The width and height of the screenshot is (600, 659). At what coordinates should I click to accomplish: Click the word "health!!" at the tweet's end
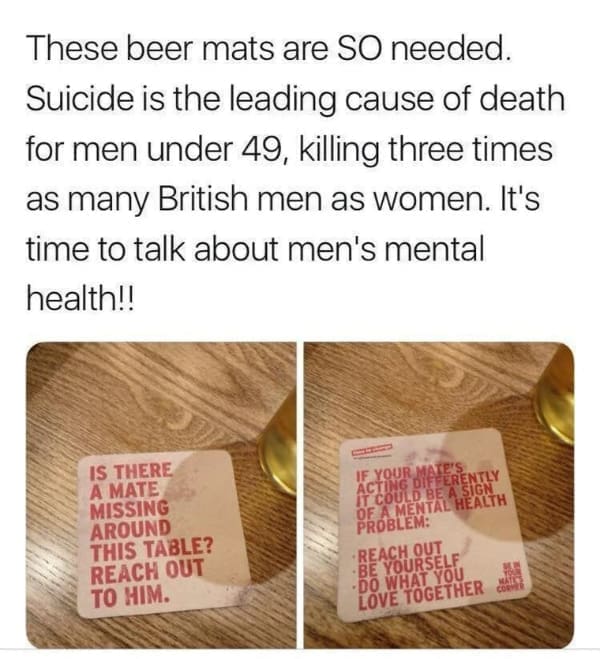[81, 299]
